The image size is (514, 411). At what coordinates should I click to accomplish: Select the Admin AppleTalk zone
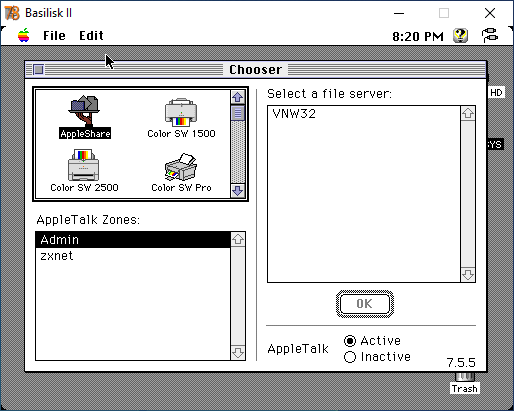133,240
